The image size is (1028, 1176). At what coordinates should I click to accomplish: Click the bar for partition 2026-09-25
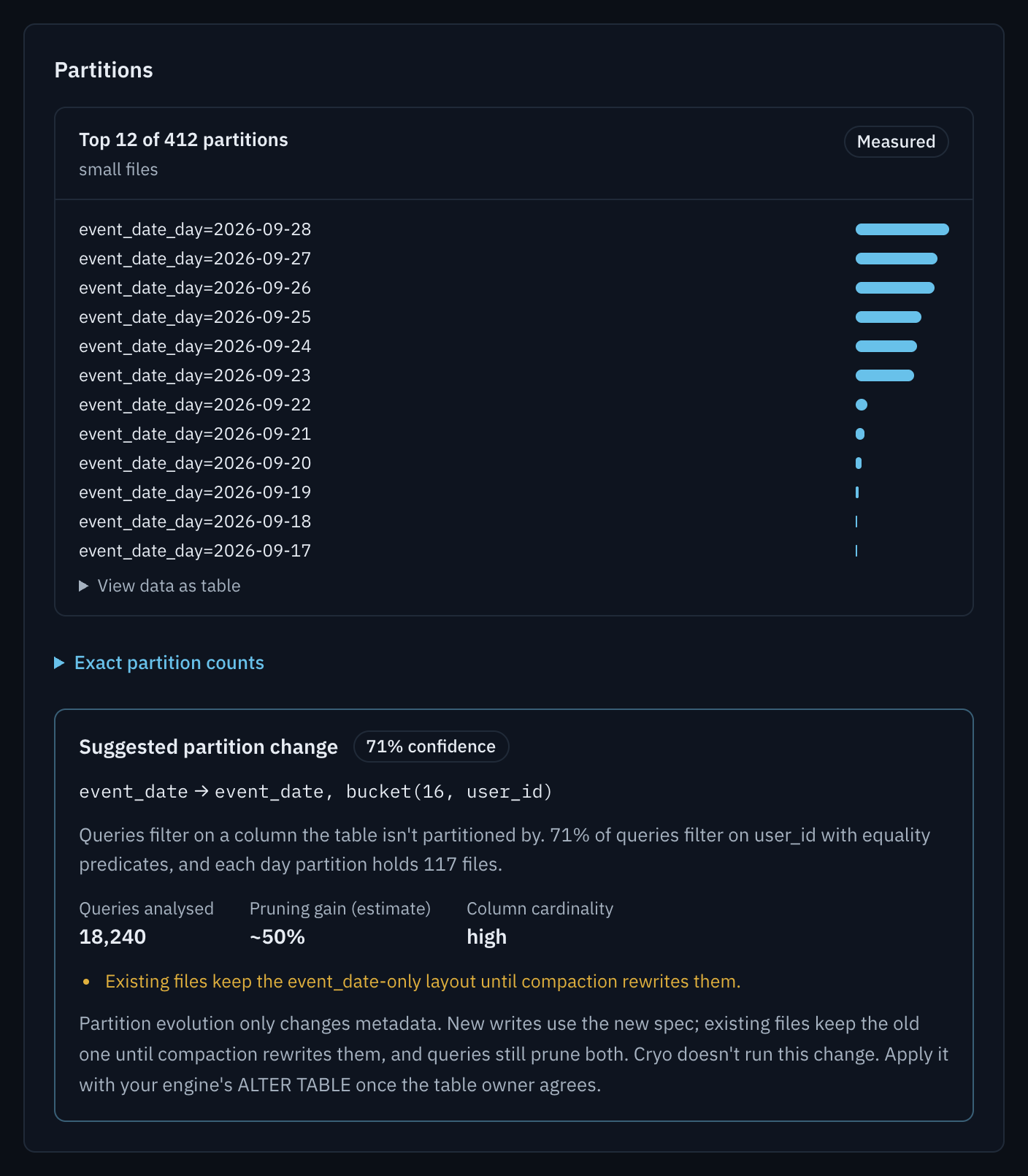(888, 317)
